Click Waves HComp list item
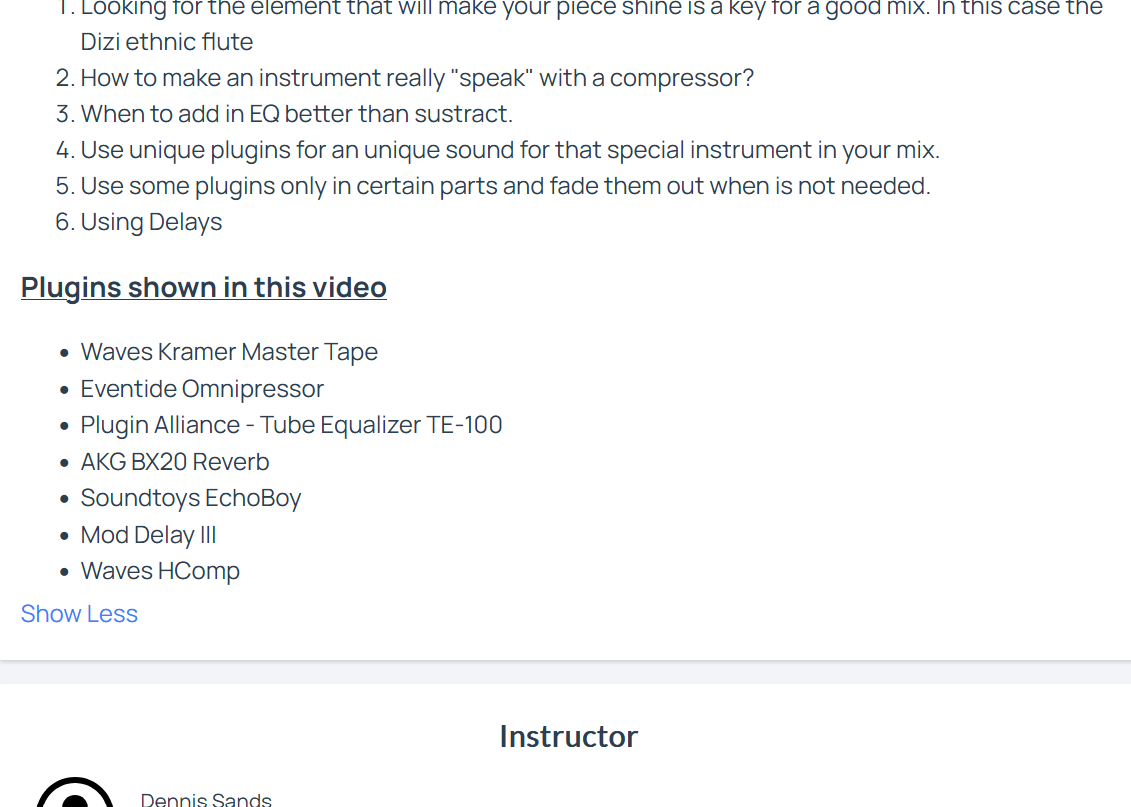Screen dimensions: 1131x807 point(160,570)
